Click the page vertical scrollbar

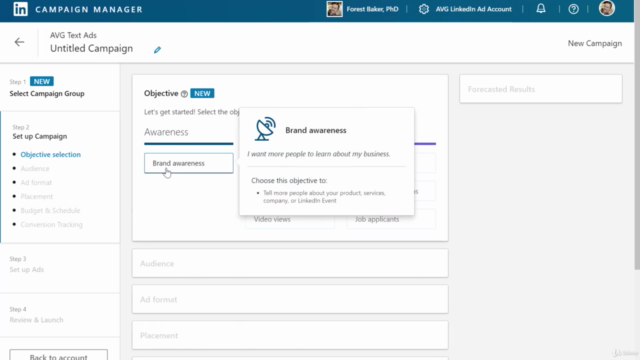pyautogui.click(x=637, y=135)
